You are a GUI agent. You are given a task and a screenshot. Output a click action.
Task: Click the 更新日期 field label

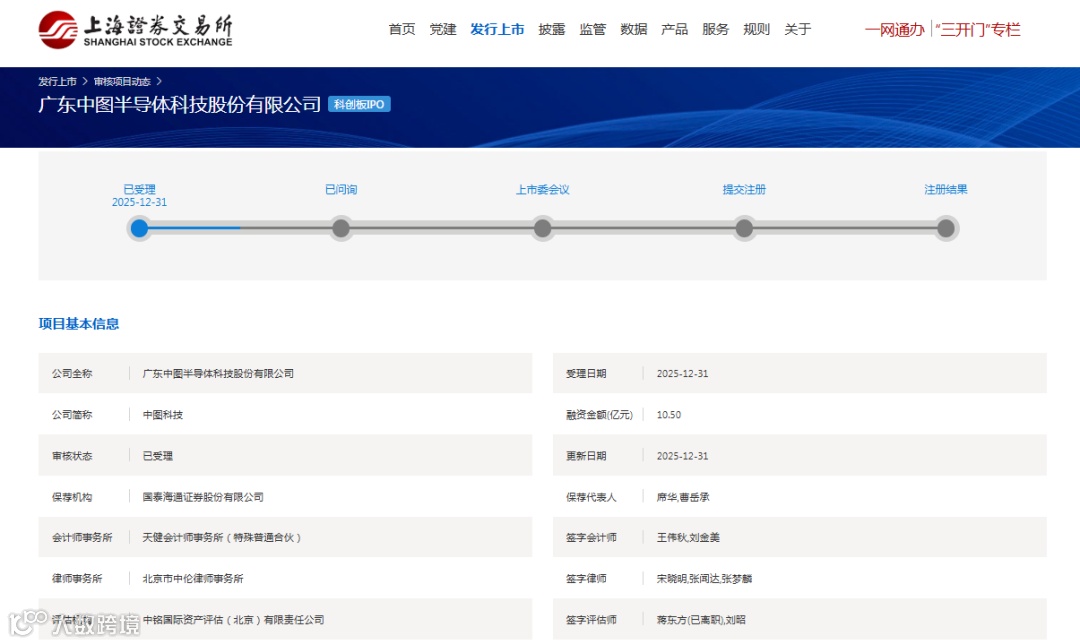(x=586, y=456)
